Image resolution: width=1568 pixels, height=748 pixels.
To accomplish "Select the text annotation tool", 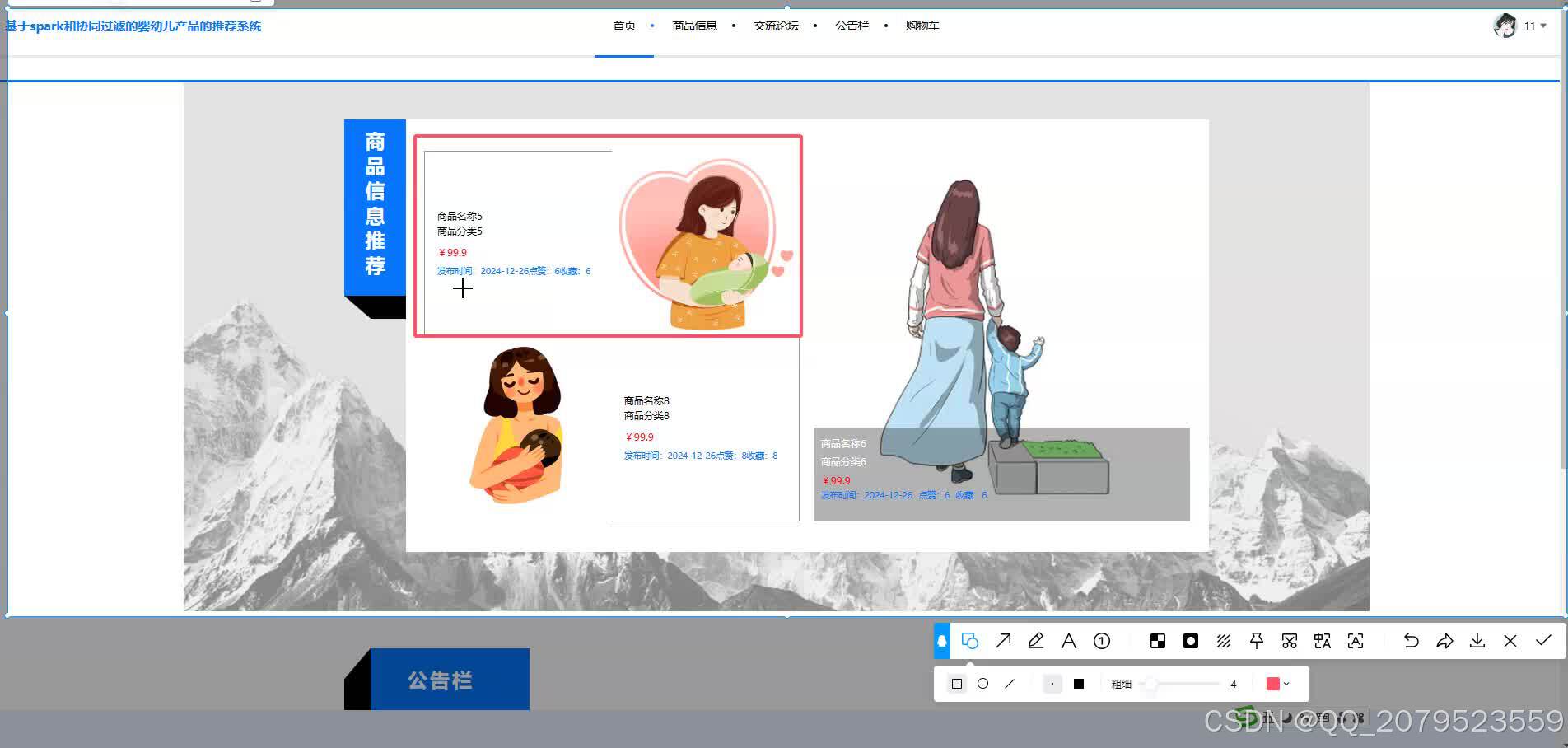I will [x=1069, y=640].
